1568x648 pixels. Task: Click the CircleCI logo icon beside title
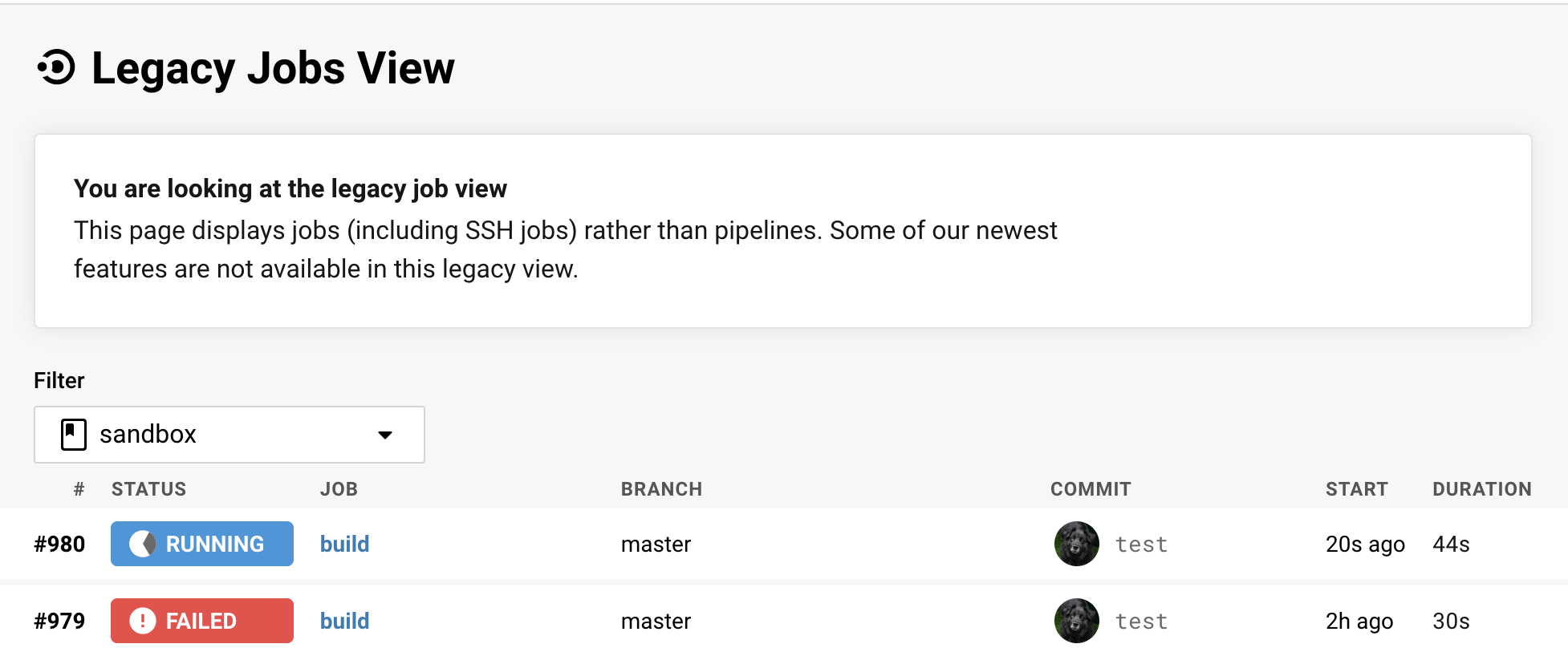click(57, 67)
